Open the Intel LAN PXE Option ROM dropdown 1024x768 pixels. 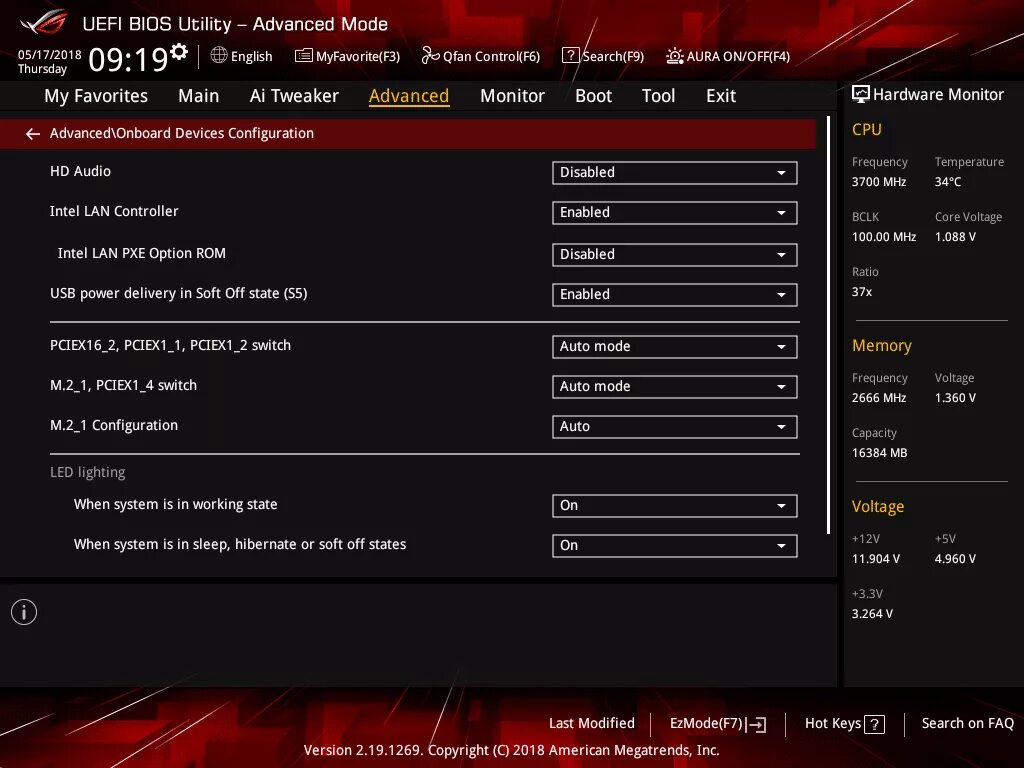[675, 254]
